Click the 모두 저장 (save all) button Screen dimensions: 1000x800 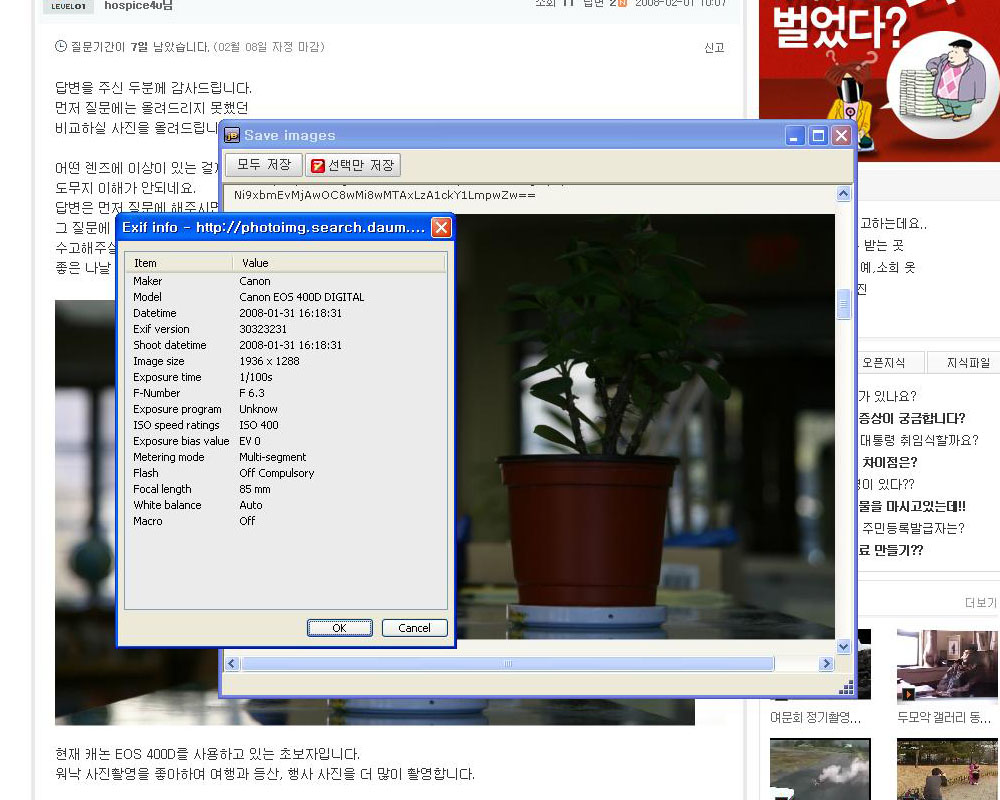263,165
